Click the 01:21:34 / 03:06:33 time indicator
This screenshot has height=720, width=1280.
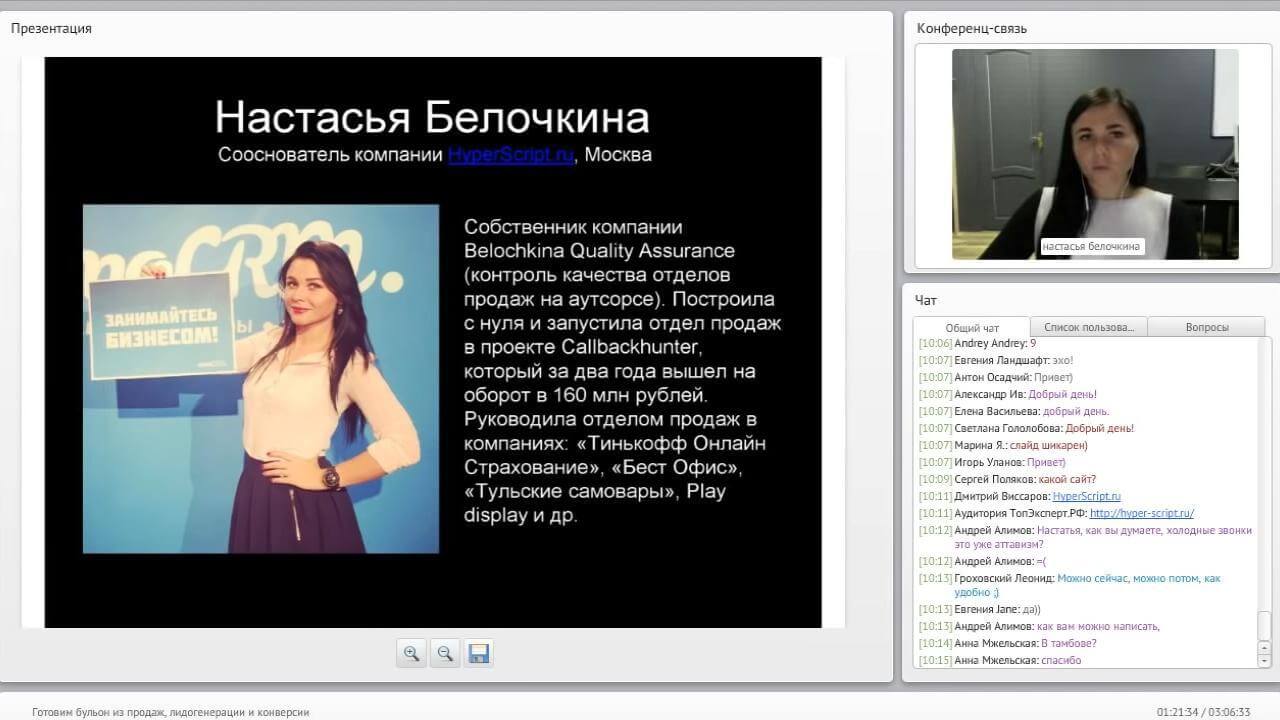(1204, 712)
